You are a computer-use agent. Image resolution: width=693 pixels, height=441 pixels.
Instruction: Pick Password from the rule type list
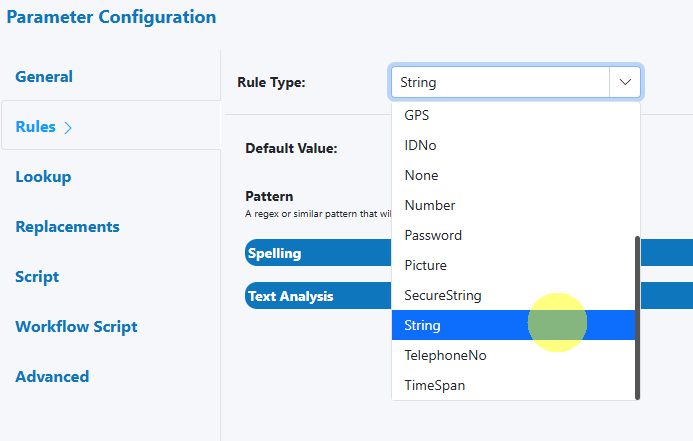click(x=513, y=236)
